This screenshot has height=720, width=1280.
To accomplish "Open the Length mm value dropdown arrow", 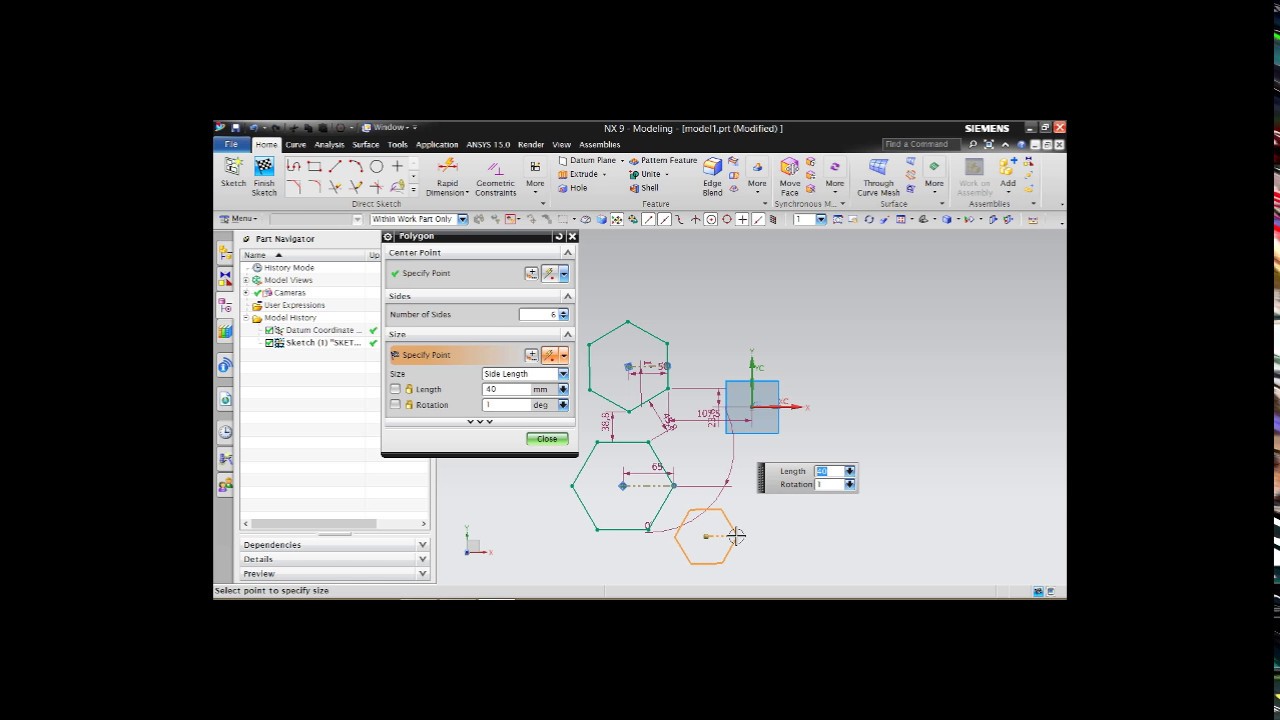I will 563,389.
